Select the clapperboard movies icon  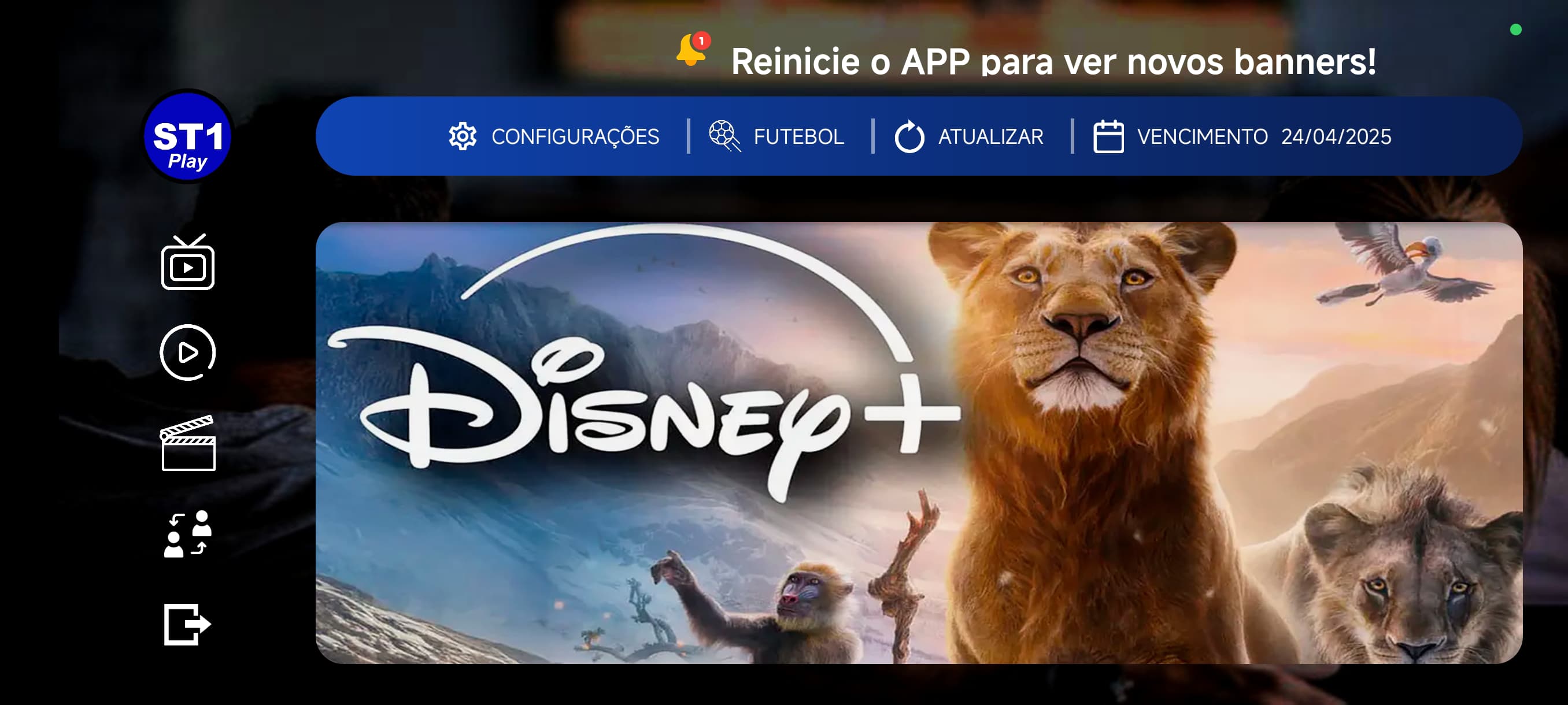(x=188, y=443)
